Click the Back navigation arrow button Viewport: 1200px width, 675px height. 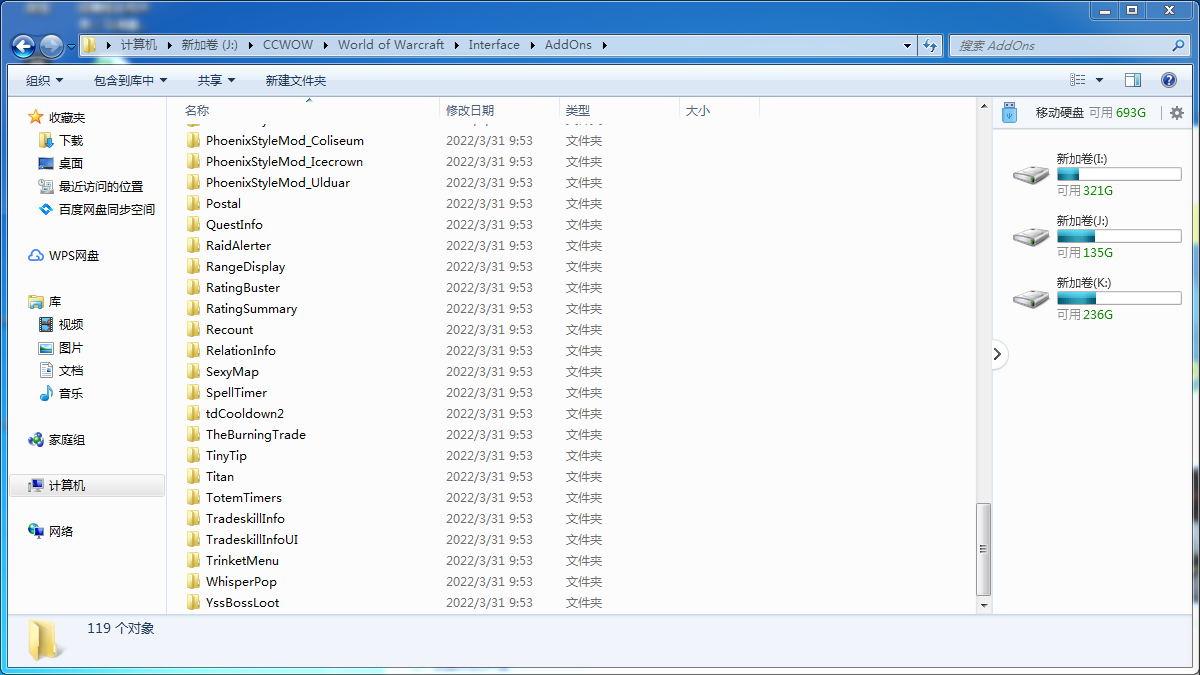(x=24, y=45)
